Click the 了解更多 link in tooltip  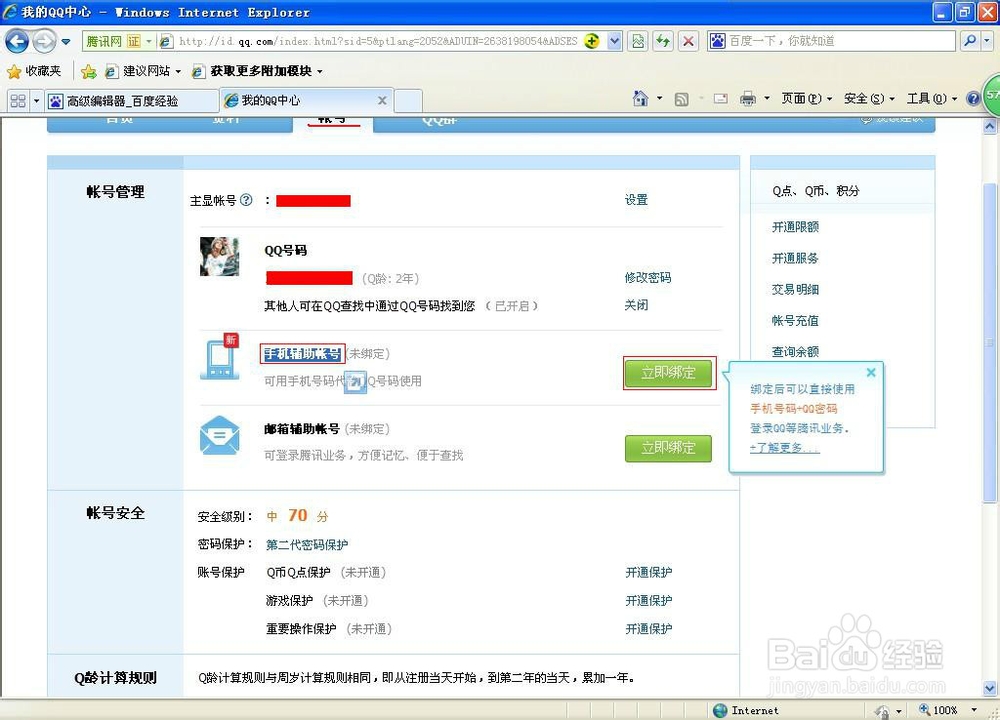(x=784, y=448)
